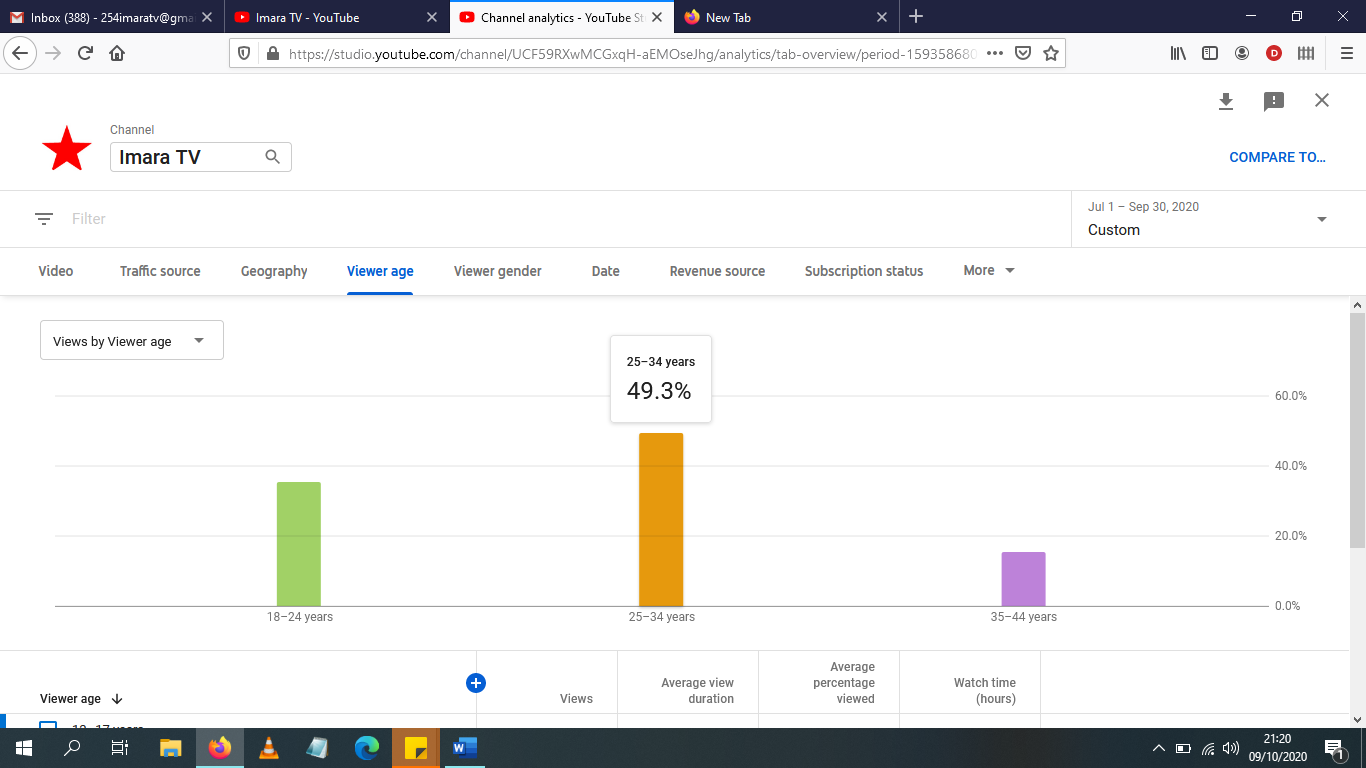
Task: Click the green 18–24 years bar
Action: click(299, 544)
